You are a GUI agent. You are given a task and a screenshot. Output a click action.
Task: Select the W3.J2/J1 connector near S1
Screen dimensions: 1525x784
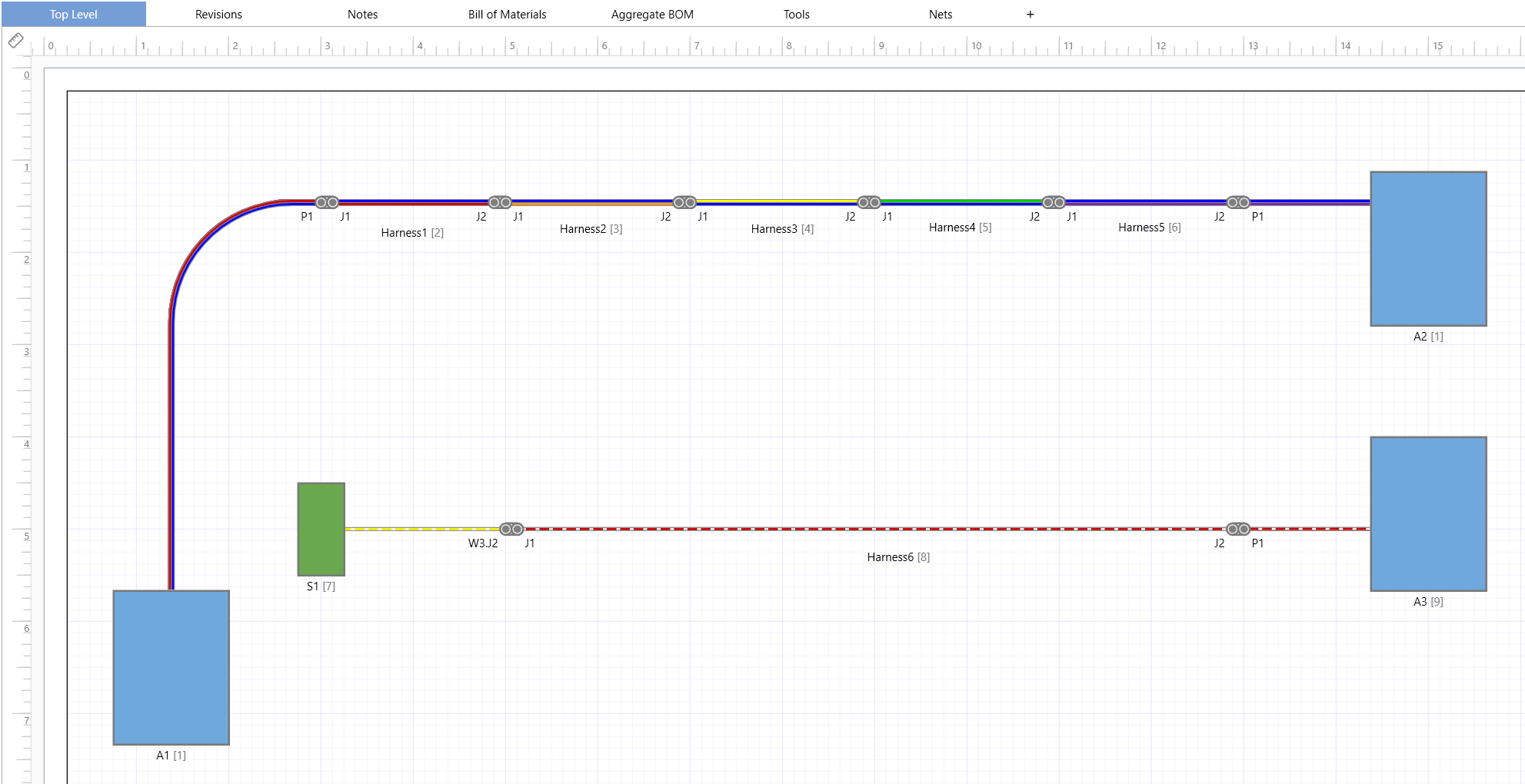click(x=511, y=529)
